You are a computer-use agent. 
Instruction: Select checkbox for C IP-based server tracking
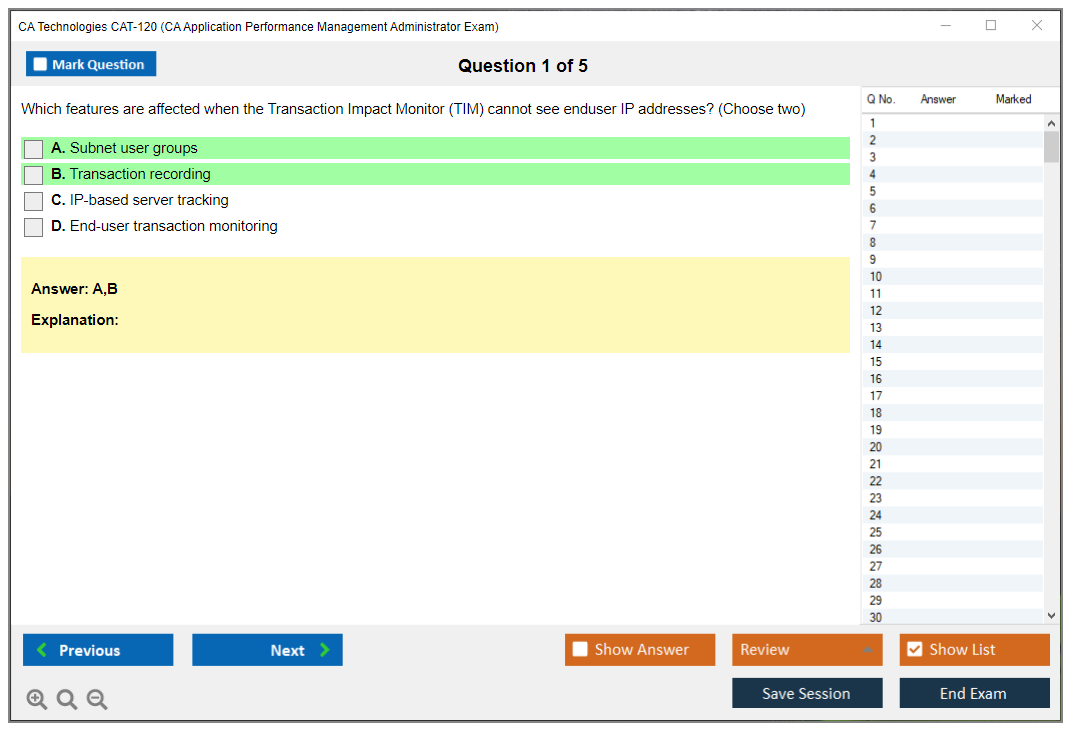tap(34, 201)
